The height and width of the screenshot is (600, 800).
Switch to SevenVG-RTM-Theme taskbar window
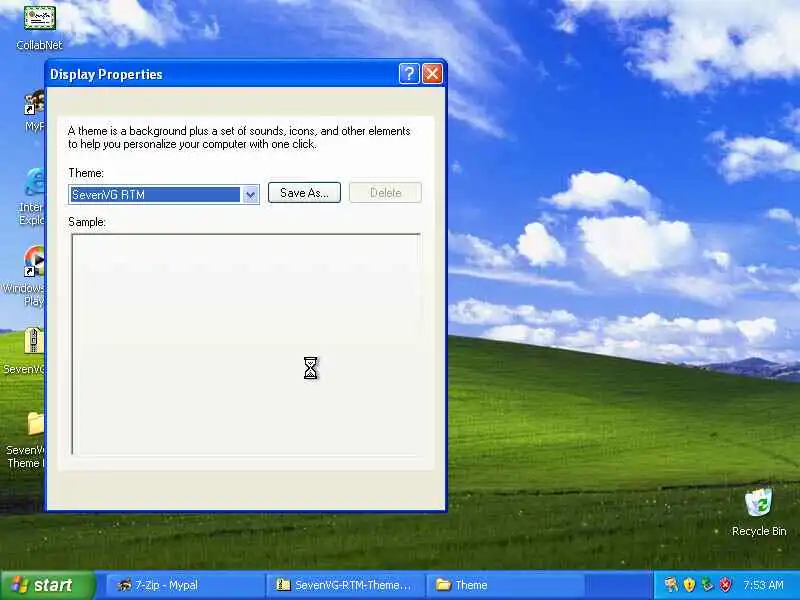(345, 585)
